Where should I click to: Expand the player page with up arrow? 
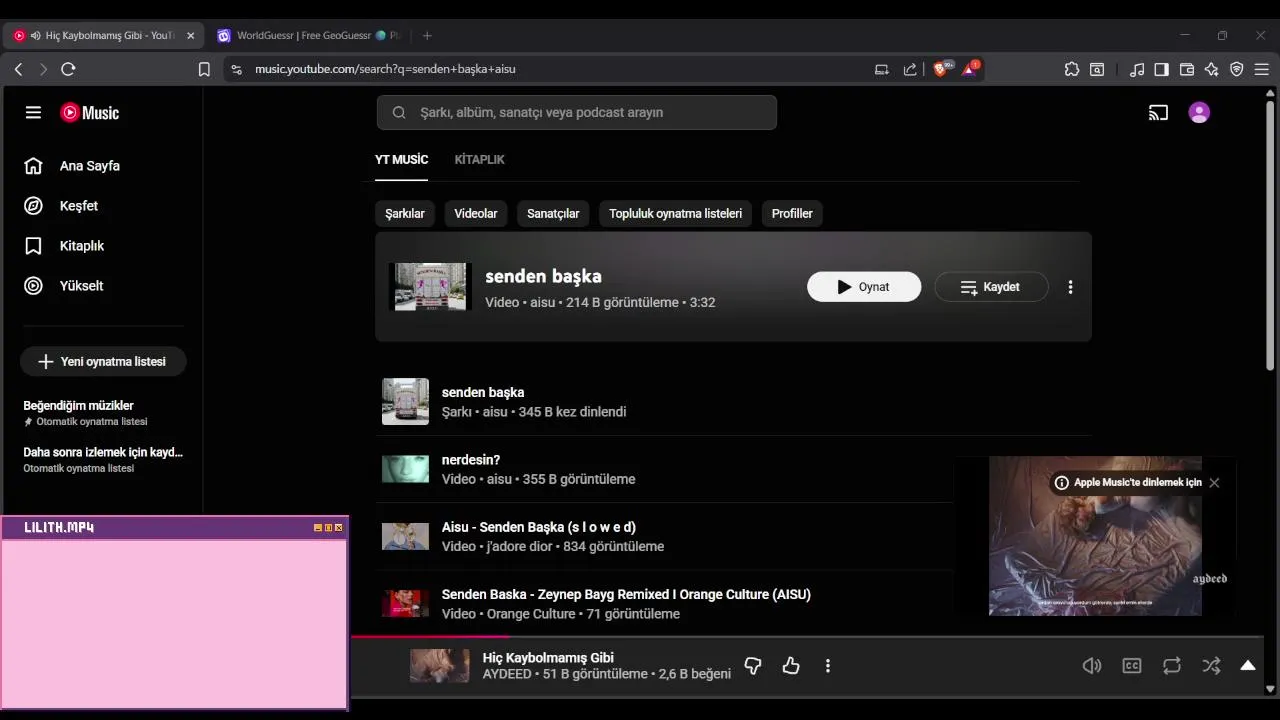[1248, 666]
